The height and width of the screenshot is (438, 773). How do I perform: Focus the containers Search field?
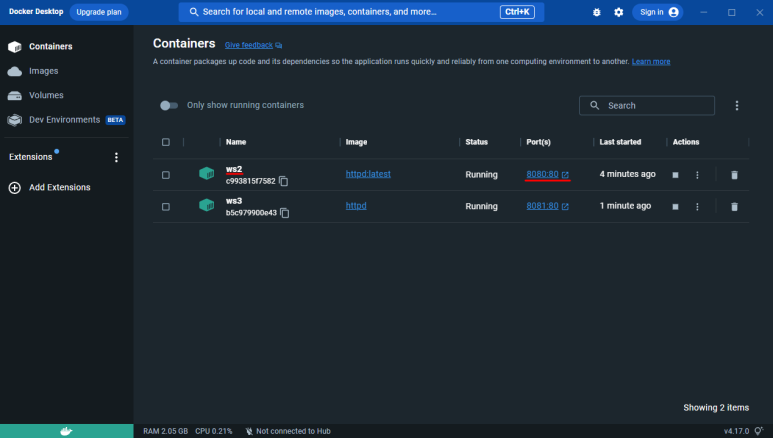point(647,106)
